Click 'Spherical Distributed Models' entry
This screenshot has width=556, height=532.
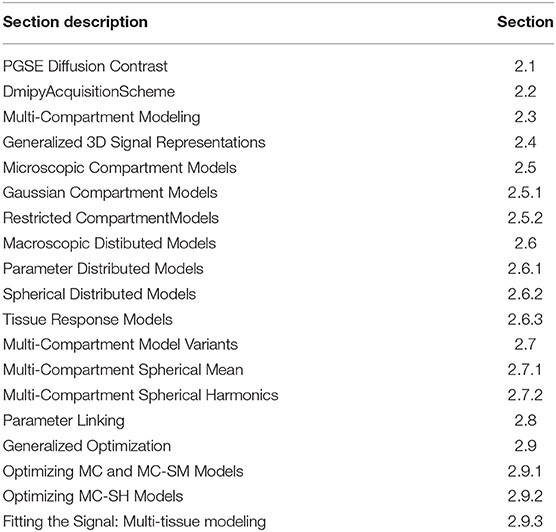coord(99,294)
